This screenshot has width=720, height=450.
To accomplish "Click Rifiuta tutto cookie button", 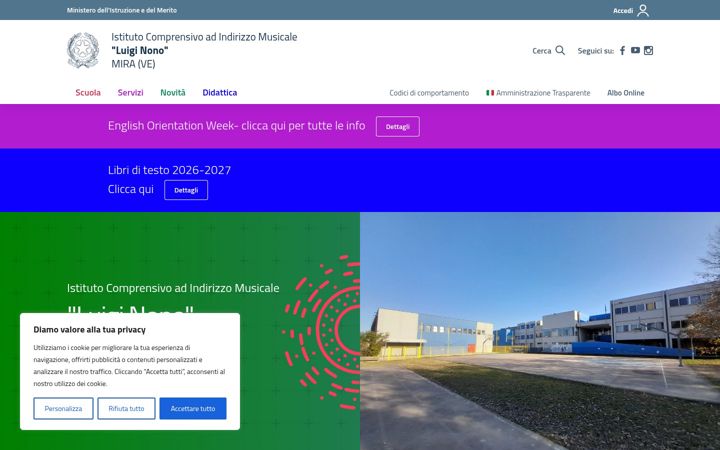I will click(x=126, y=408).
